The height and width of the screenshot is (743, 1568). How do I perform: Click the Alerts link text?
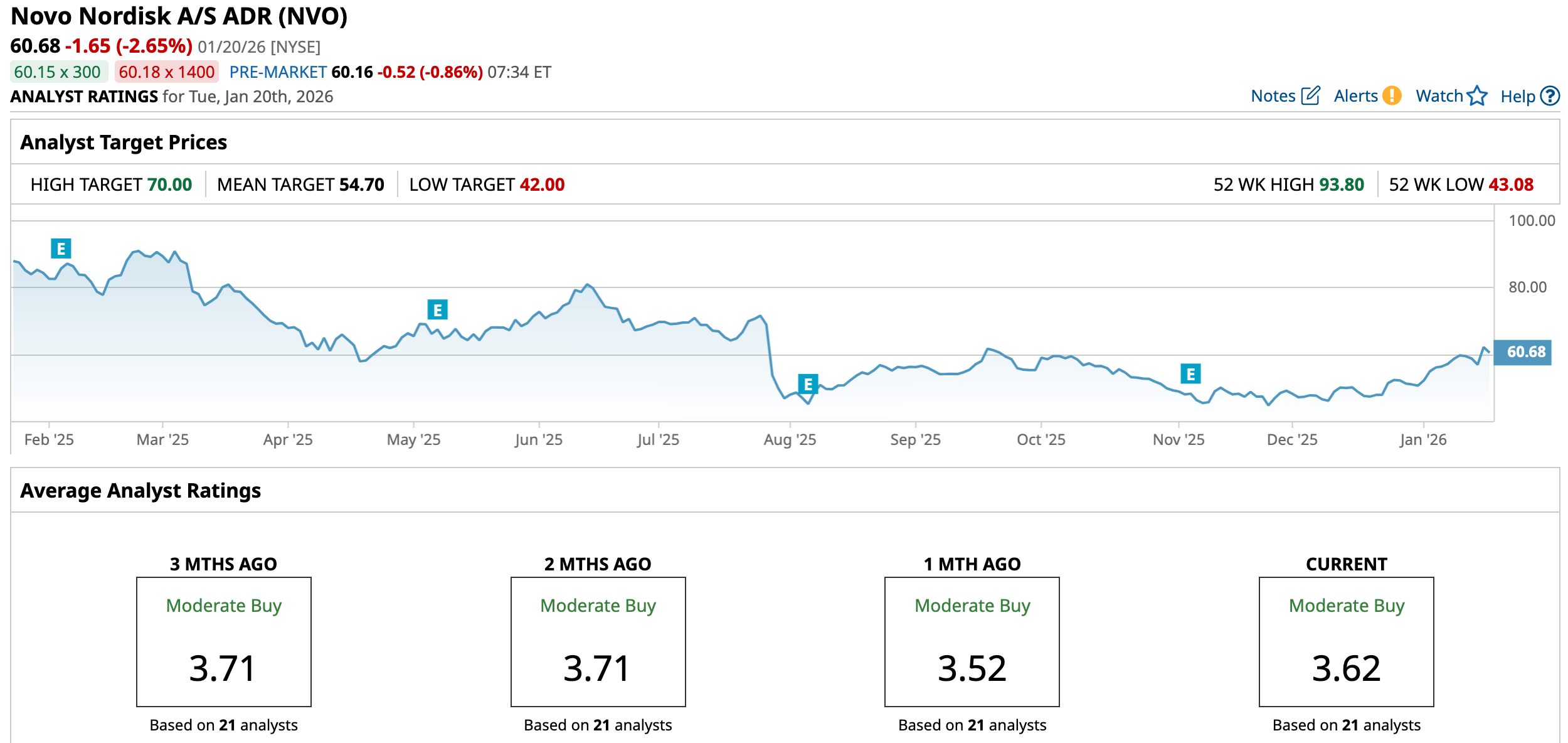tap(1355, 96)
